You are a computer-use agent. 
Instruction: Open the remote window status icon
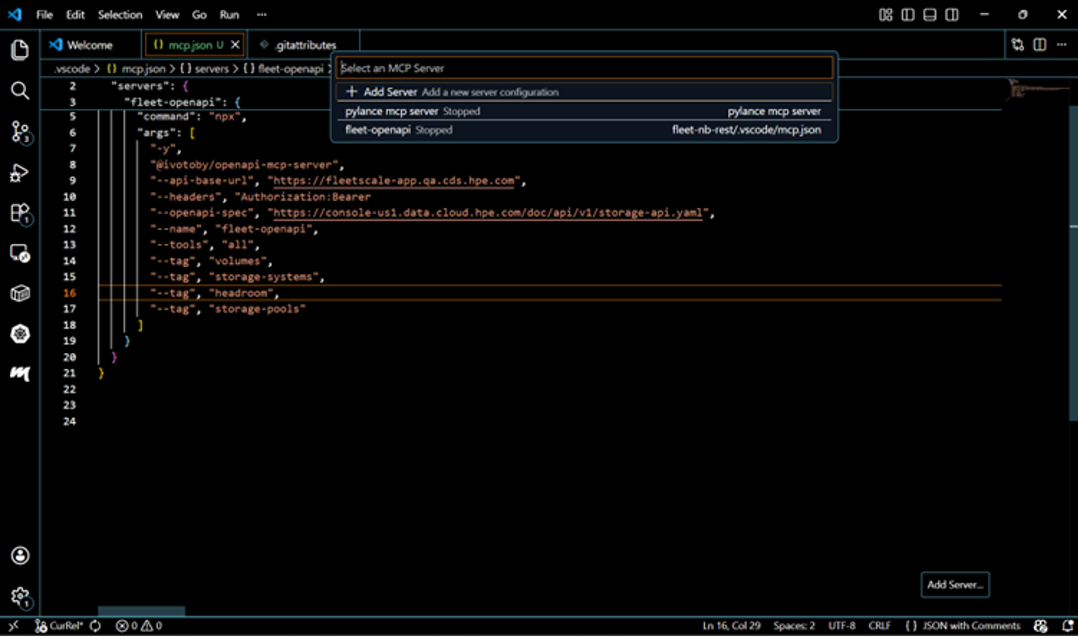coord(14,625)
